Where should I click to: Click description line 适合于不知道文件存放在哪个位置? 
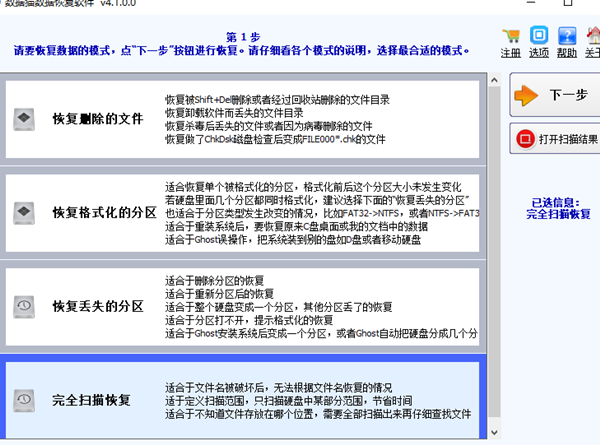point(318,414)
